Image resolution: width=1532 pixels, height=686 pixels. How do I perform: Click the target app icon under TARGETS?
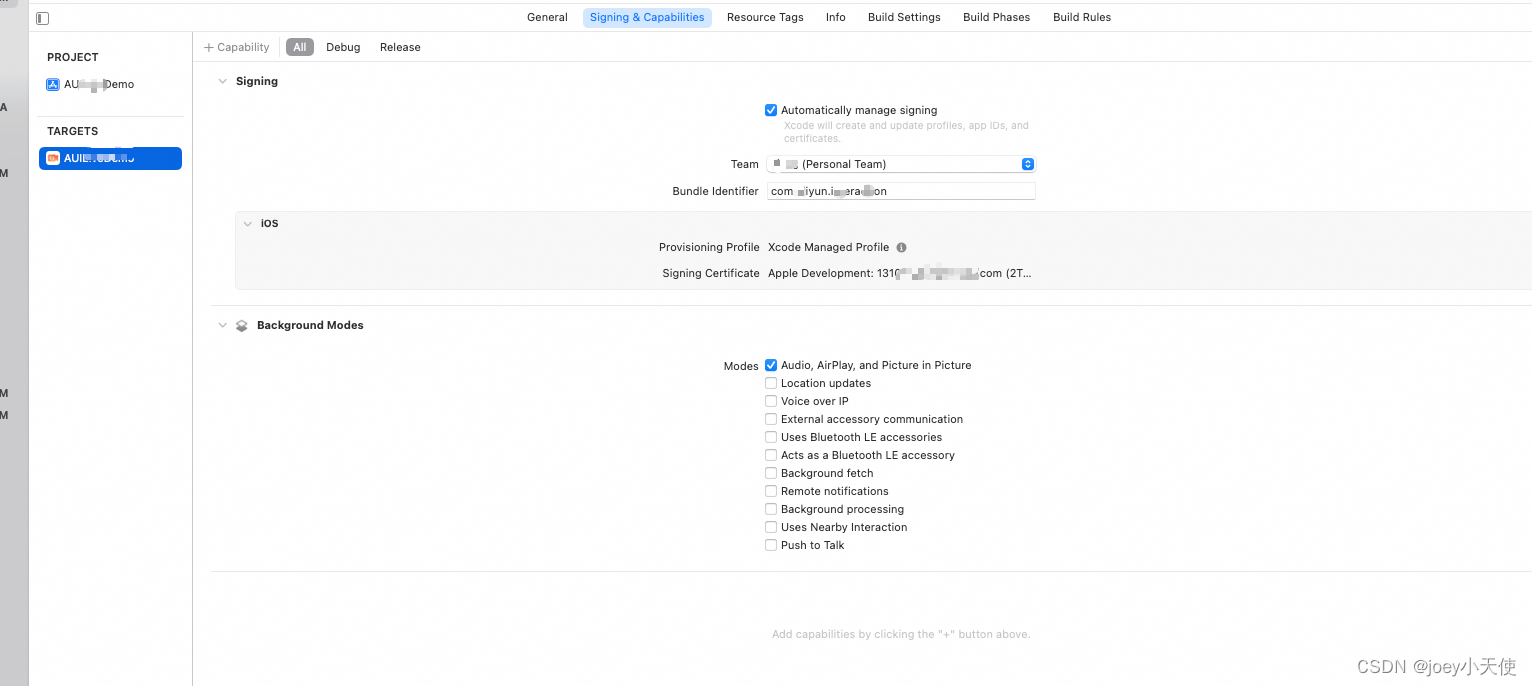[53, 158]
